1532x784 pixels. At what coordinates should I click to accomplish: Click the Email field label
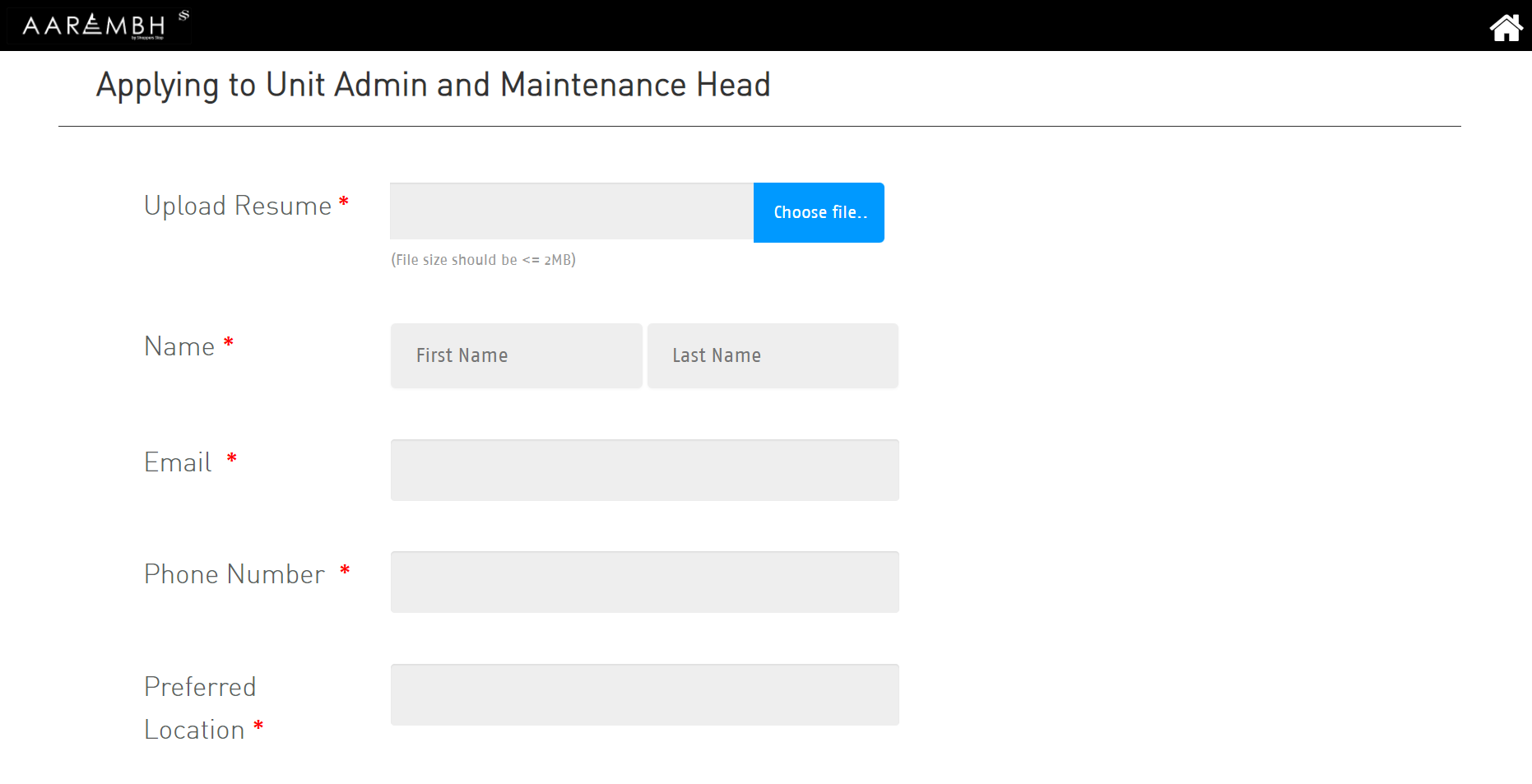178,462
